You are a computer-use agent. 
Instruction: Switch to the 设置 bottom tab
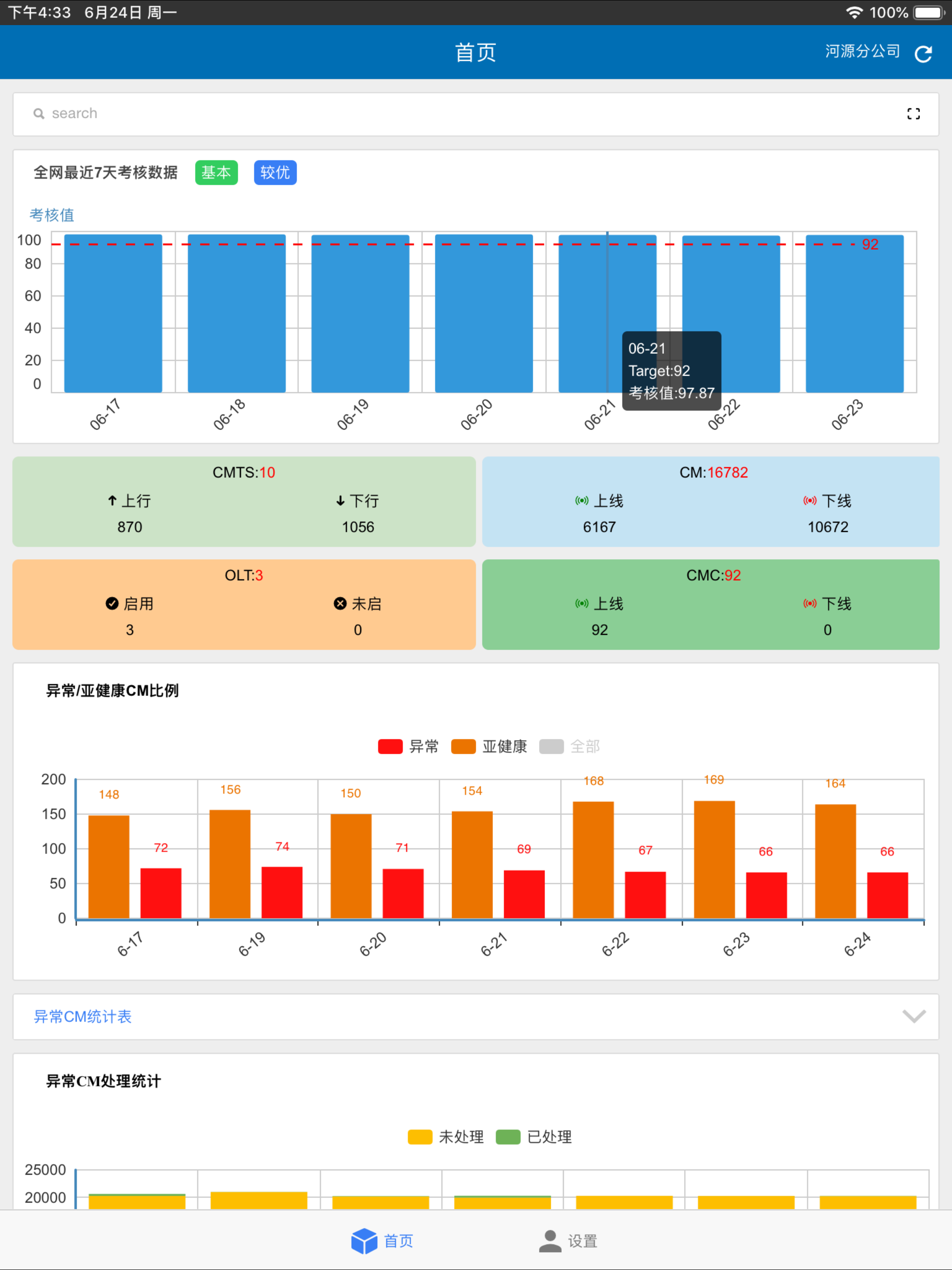tap(568, 1241)
